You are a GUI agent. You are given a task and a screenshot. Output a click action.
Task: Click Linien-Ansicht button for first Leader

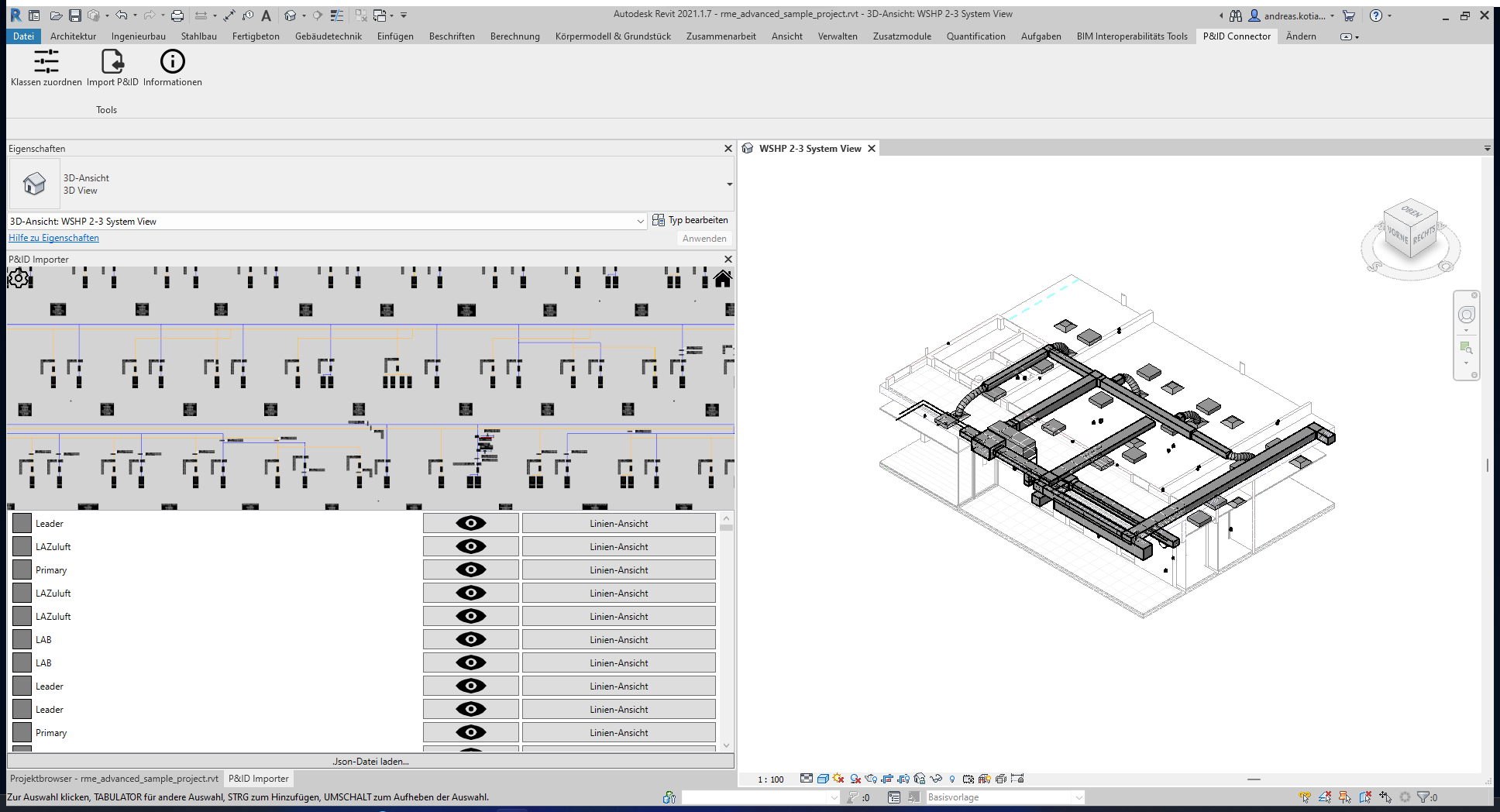(618, 524)
